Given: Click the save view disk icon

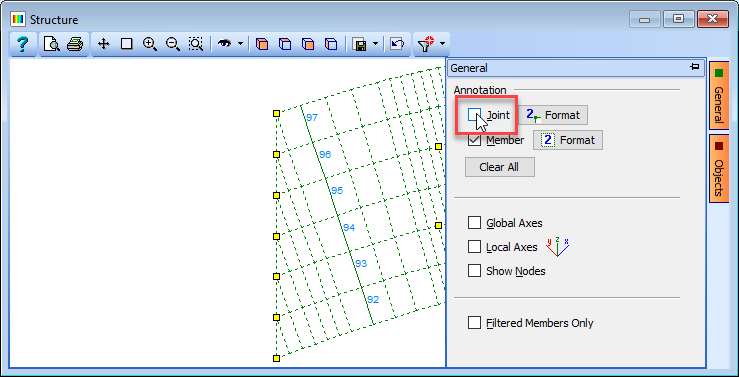Looking at the screenshot, I should tap(360, 44).
